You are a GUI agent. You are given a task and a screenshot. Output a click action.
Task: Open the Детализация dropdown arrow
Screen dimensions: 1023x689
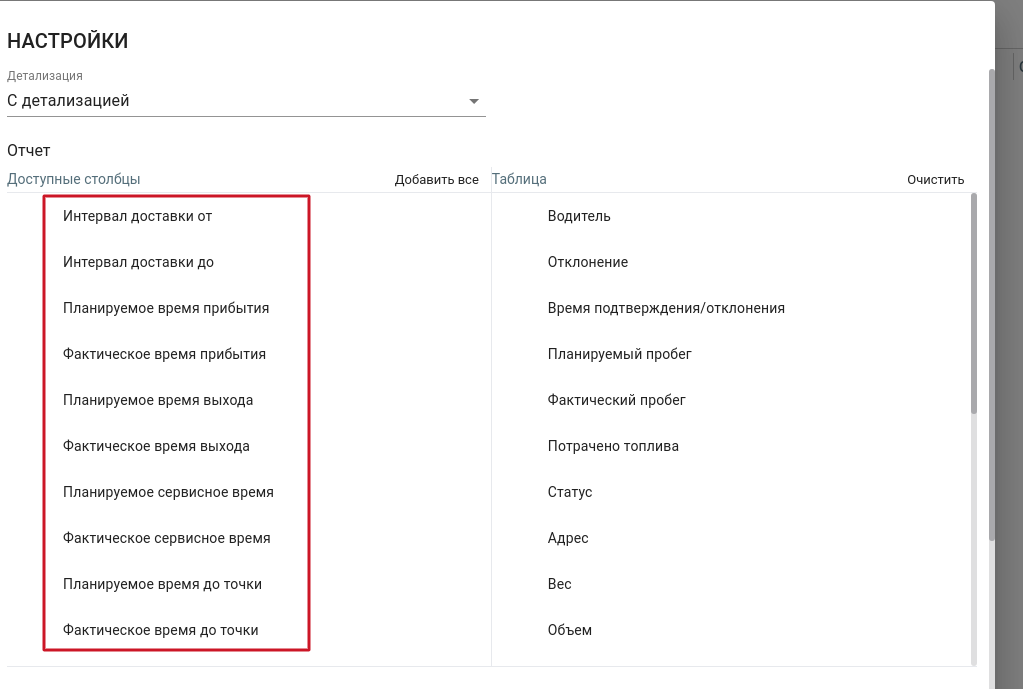click(474, 101)
